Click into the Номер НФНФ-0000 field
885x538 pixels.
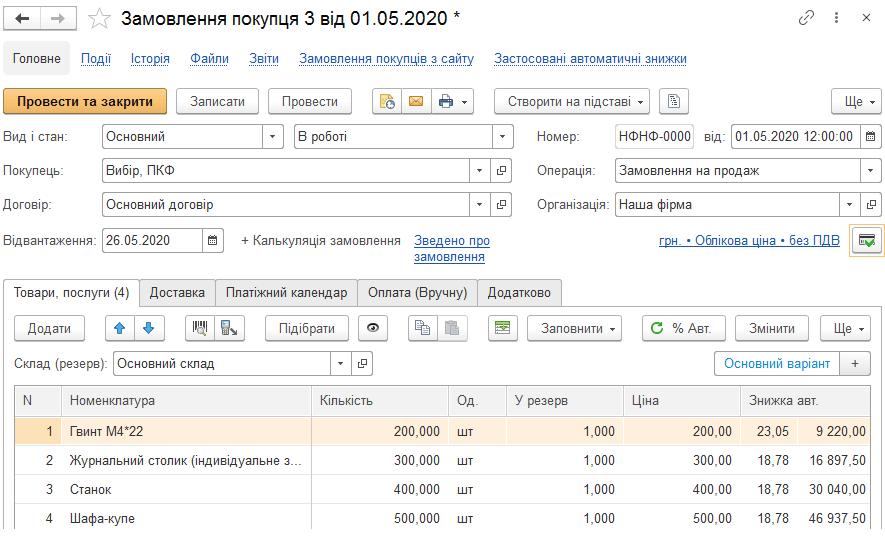(x=654, y=137)
